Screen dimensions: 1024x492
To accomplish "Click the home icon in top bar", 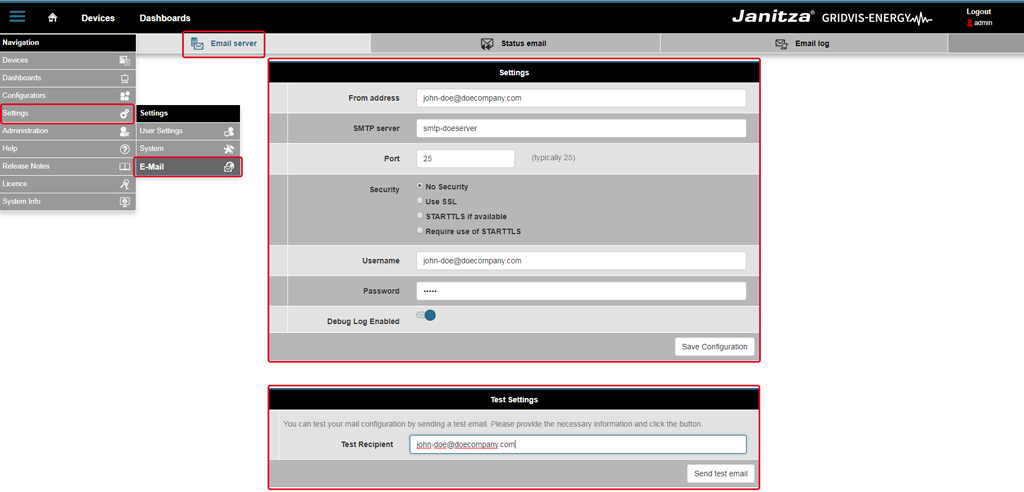I will pos(53,18).
